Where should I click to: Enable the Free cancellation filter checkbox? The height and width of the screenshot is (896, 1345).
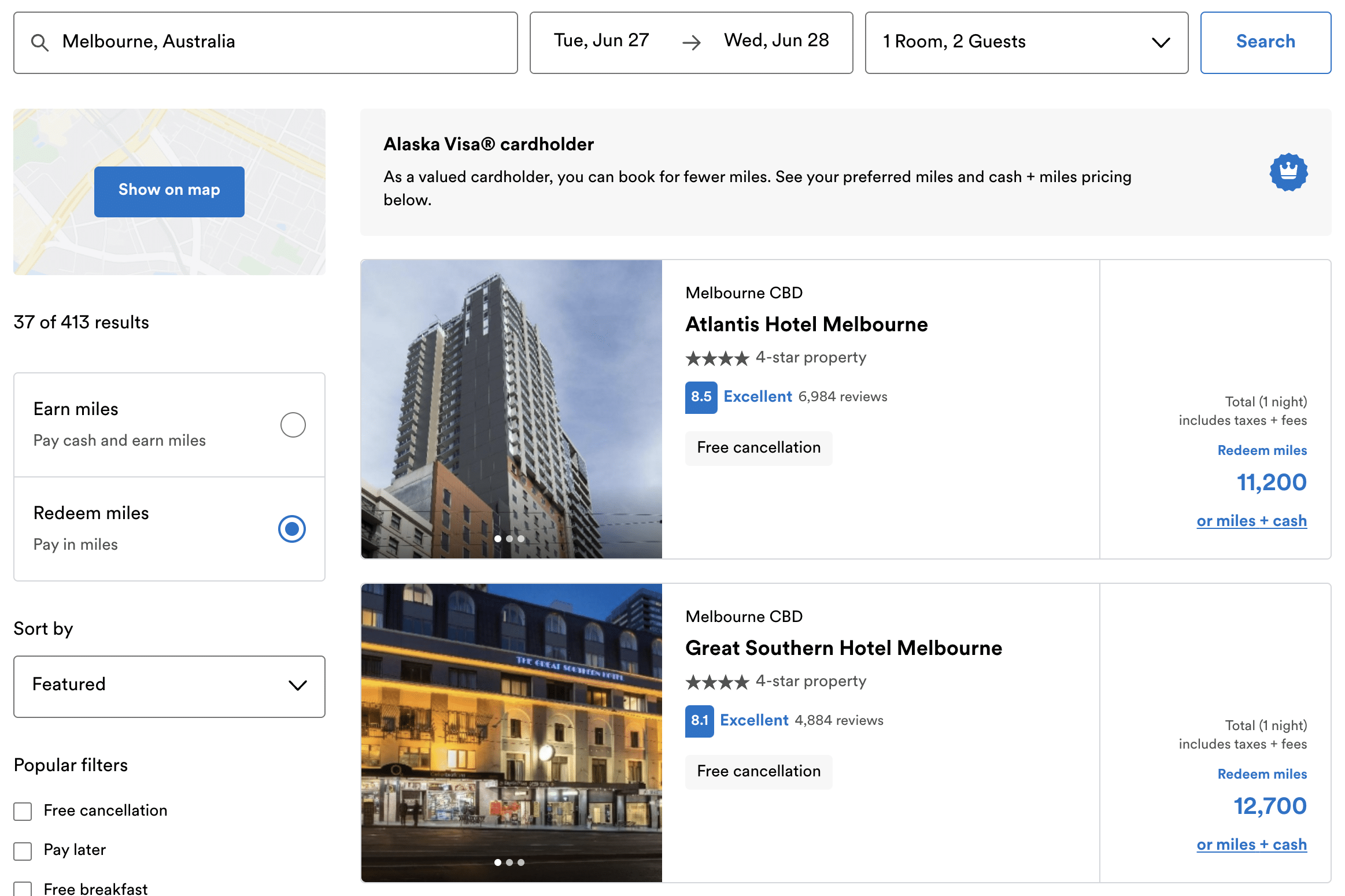pos(23,811)
